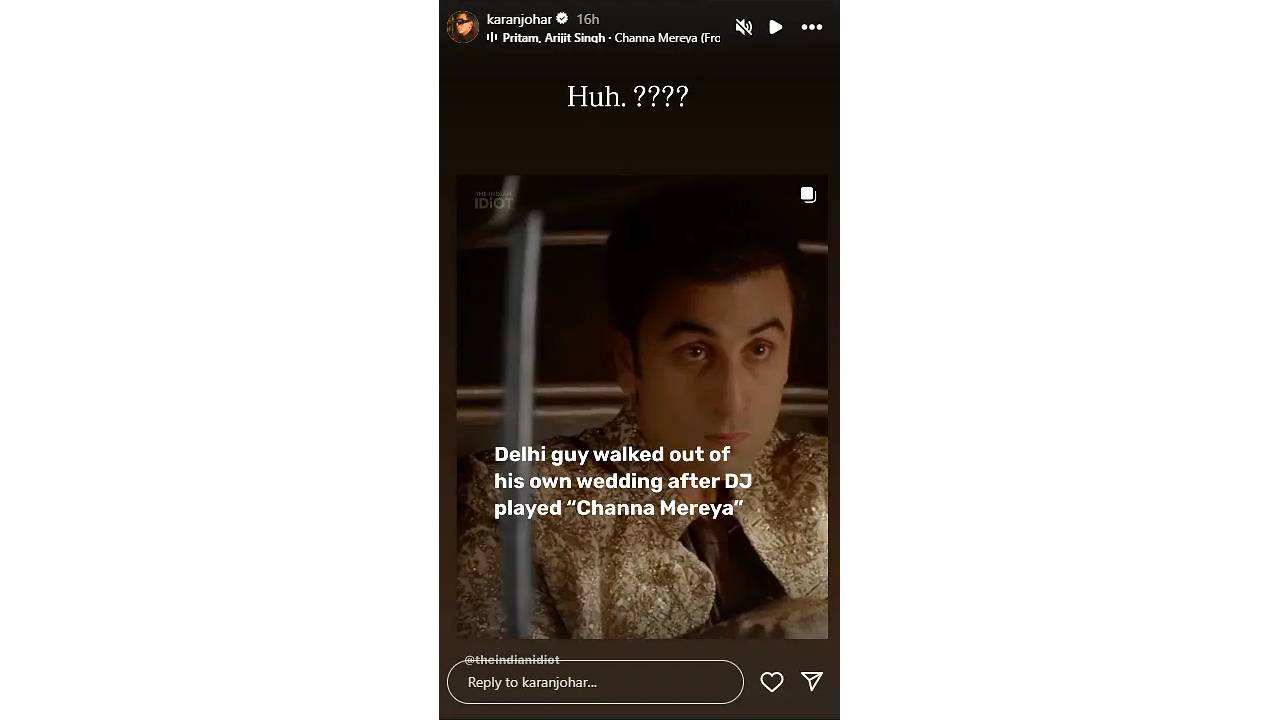Open the embedded post showing the man's face
Screen dimensions: 1280x720
(x=642, y=407)
